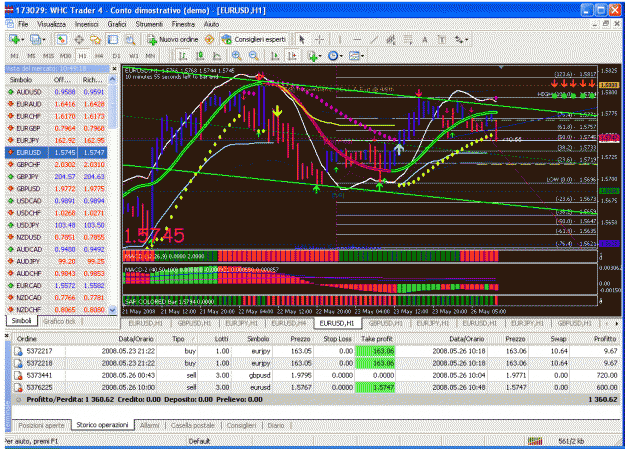
Task: Switch chart to line chart style
Action: 216,55
